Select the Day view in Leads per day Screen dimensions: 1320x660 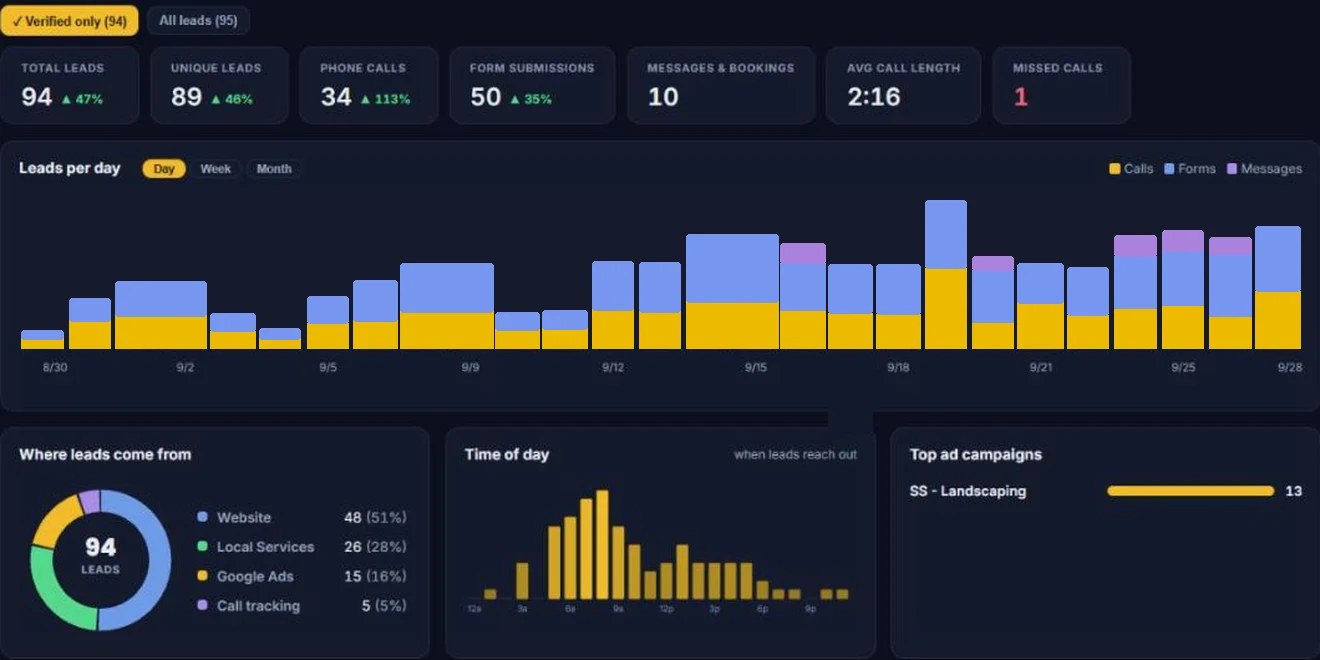click(x=164, y=169)
